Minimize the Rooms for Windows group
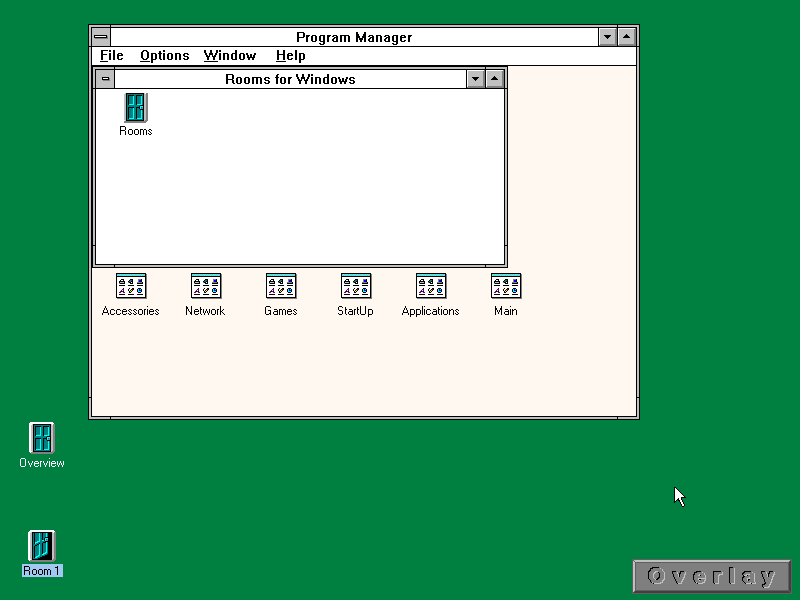The height and width of the screenshot is (600, 800). coord(476,79)
